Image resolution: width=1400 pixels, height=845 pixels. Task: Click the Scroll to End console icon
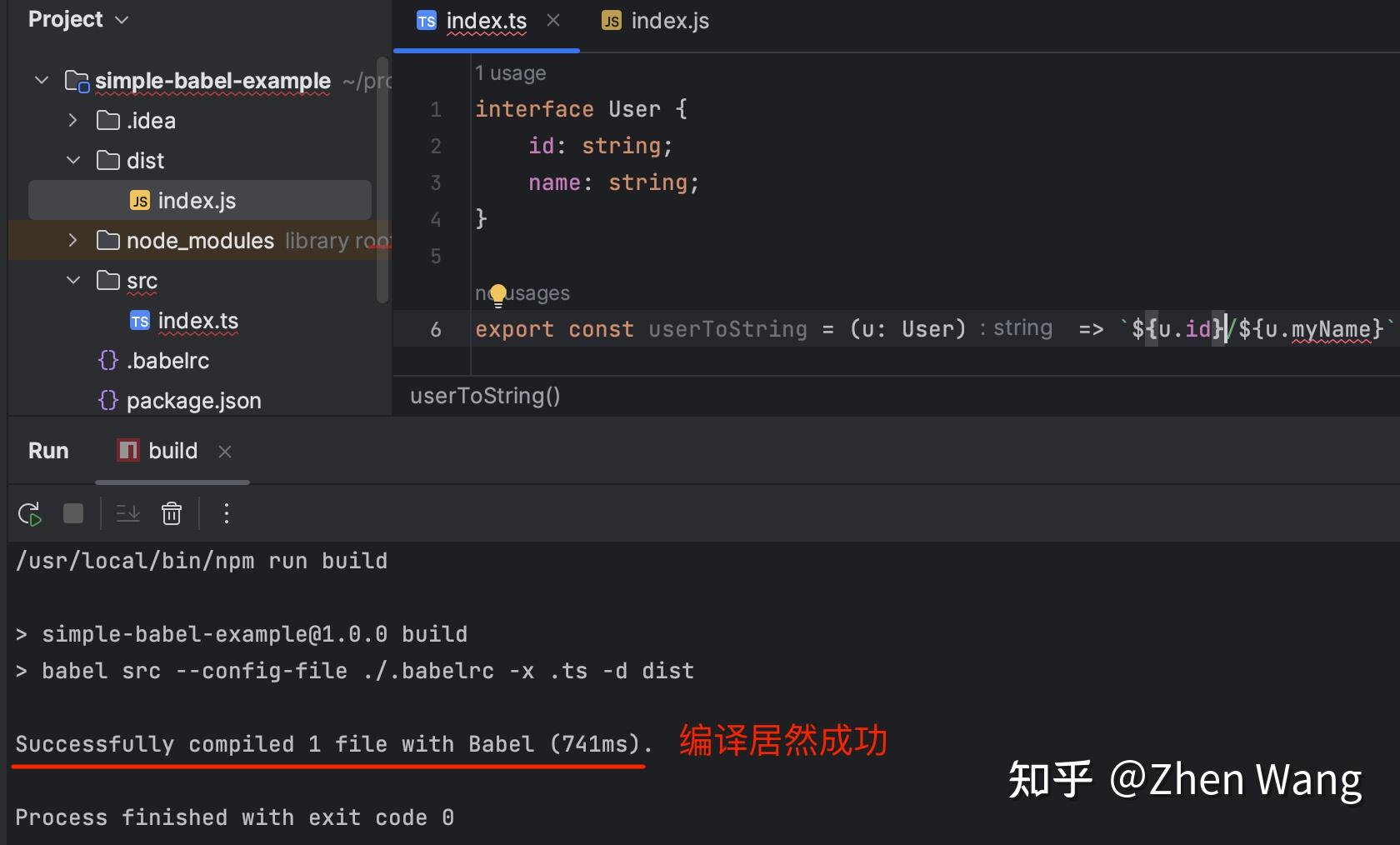pyautogui.click(x=127, y=513)
